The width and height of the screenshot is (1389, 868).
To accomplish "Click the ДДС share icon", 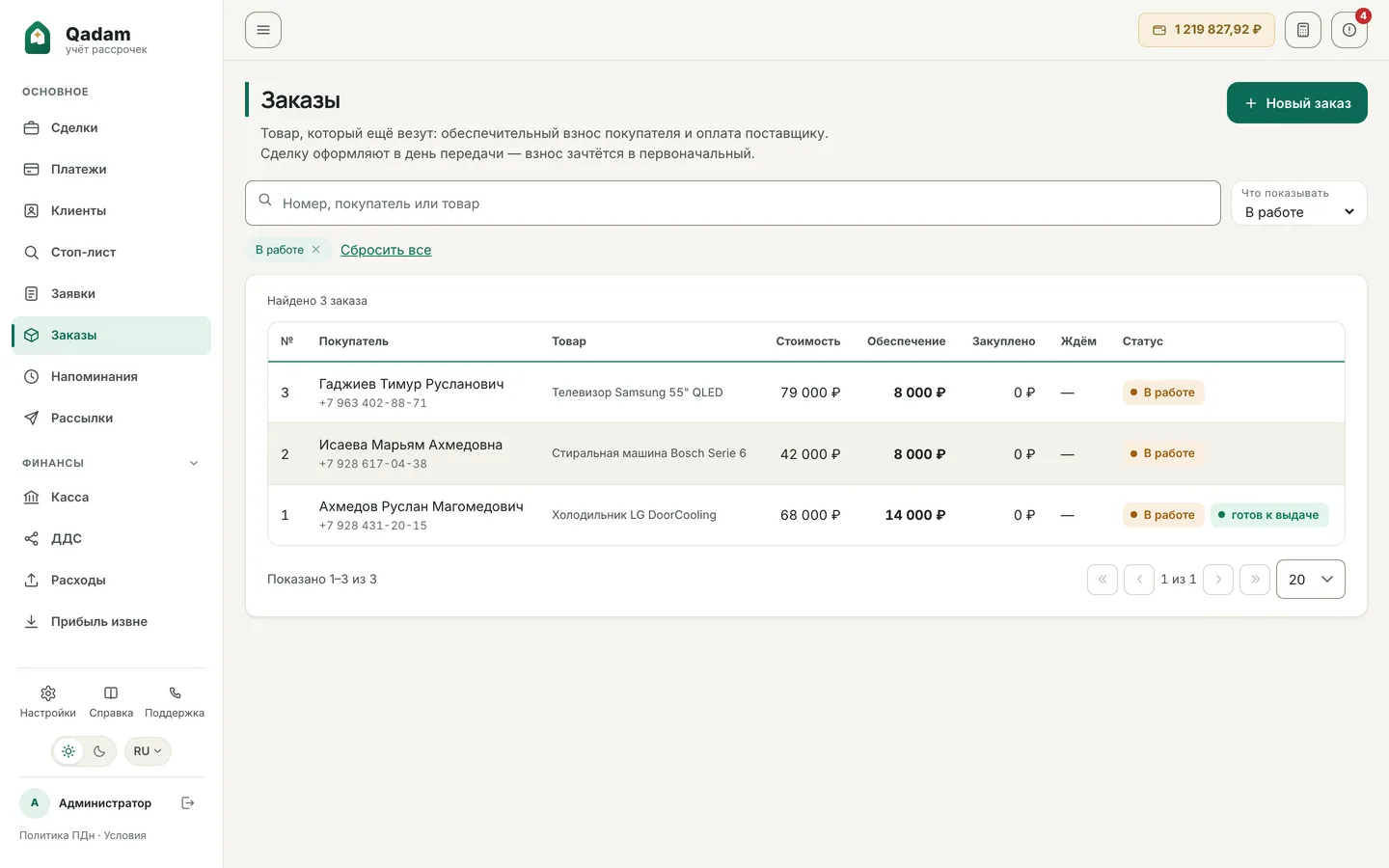I will (x=31, y=539).
